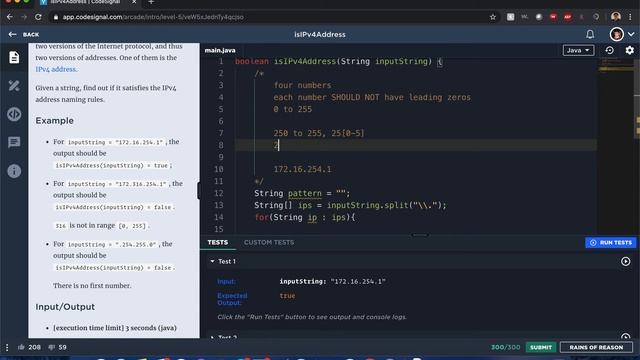Open Chrome's three-dot menu
640x360 pixels.
click(631, 17)
